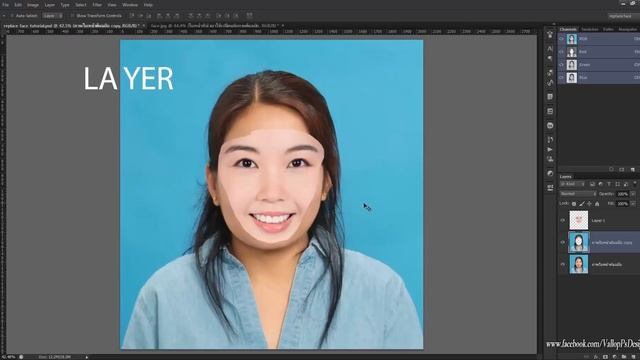This screenshot has height=360, width=640.
Task: Filter layers by adjustment layers icon
Action: pyautogui.click(x=600, y=184)
